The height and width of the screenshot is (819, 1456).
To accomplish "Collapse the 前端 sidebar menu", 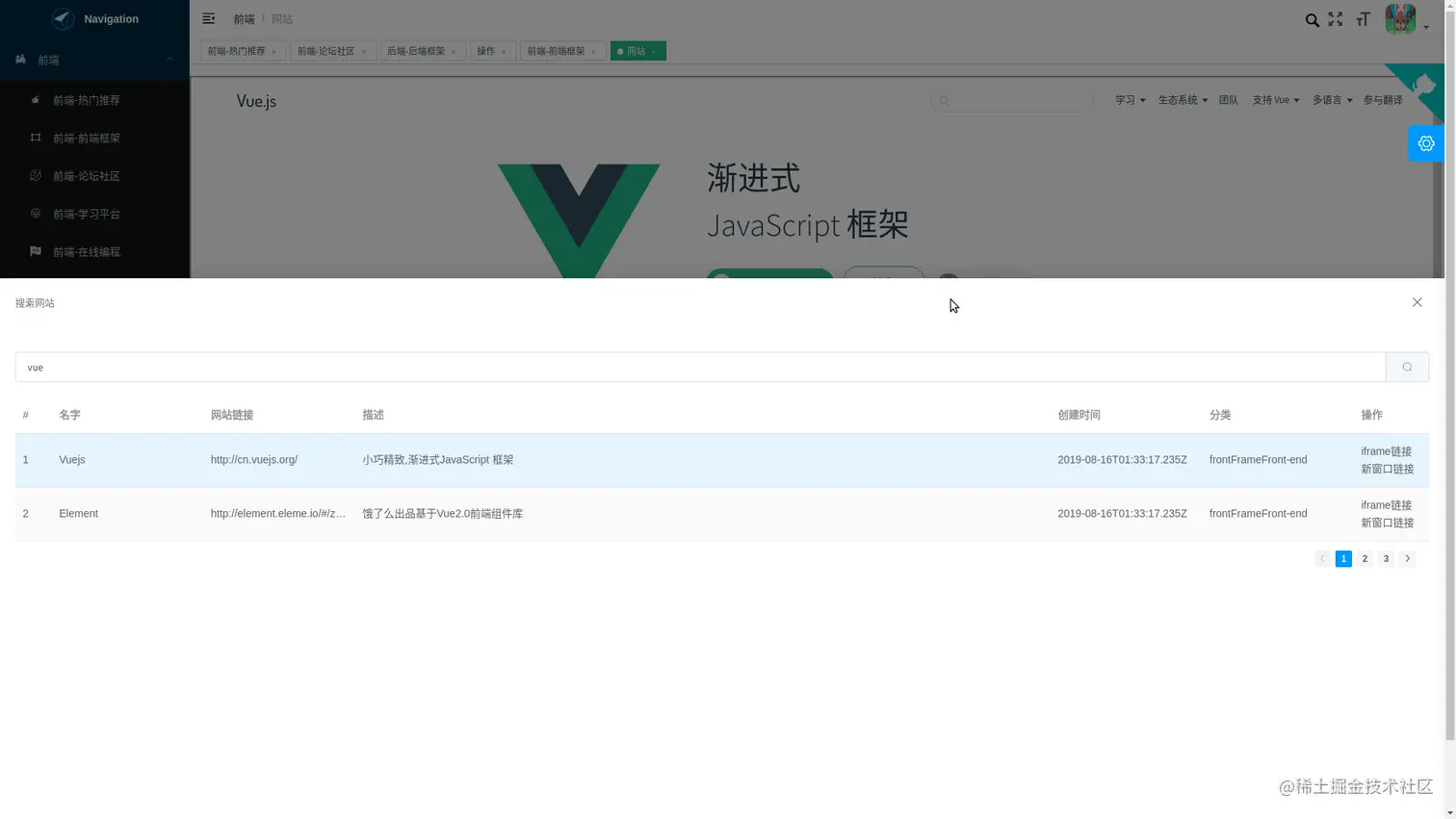I will point(94,60).
